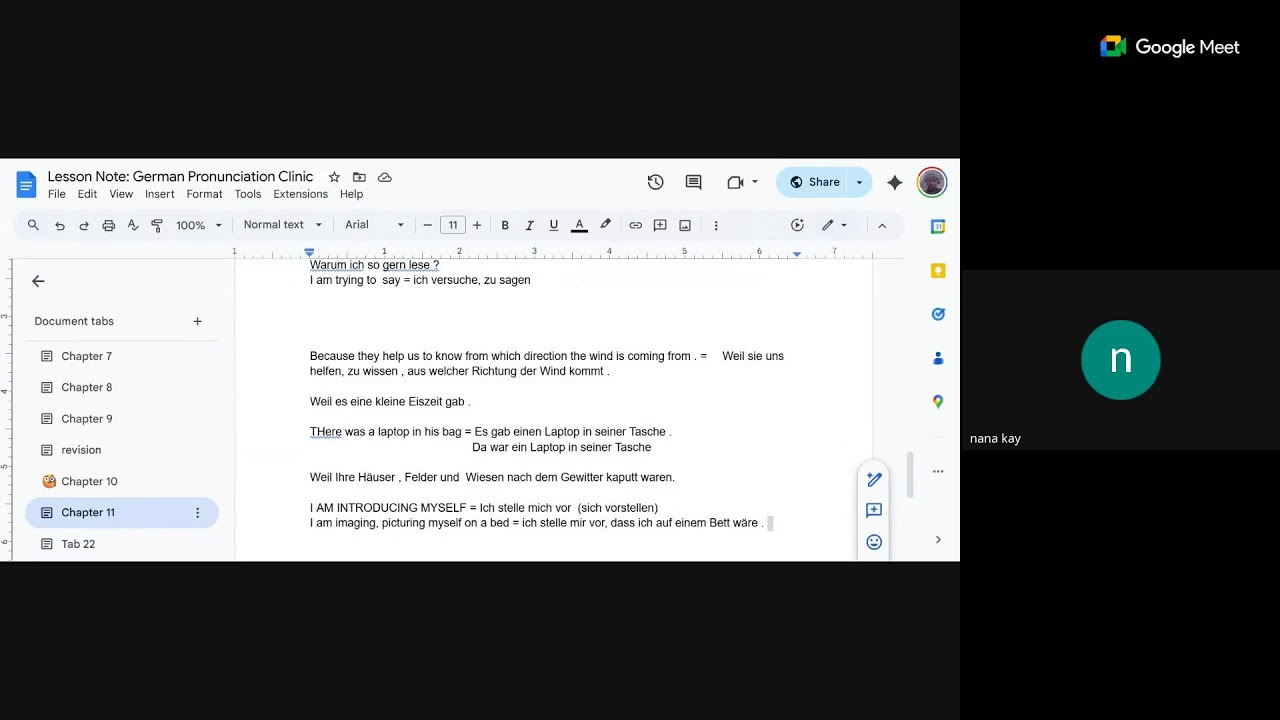Image resolution: width=1280 pixels, height=720 pixels.
Task: Open version history clock icon
Action: (655, 182)
